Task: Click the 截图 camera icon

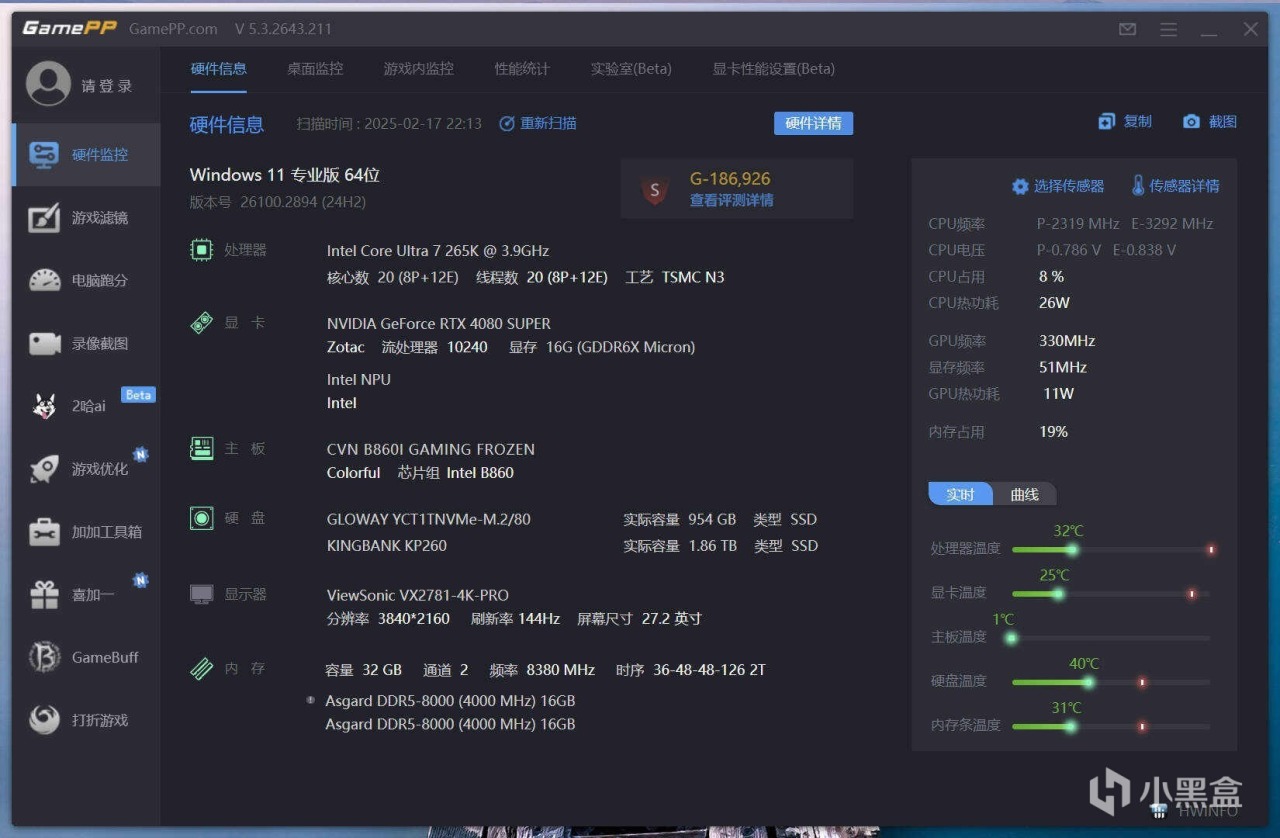Action: coord(1191,122)
